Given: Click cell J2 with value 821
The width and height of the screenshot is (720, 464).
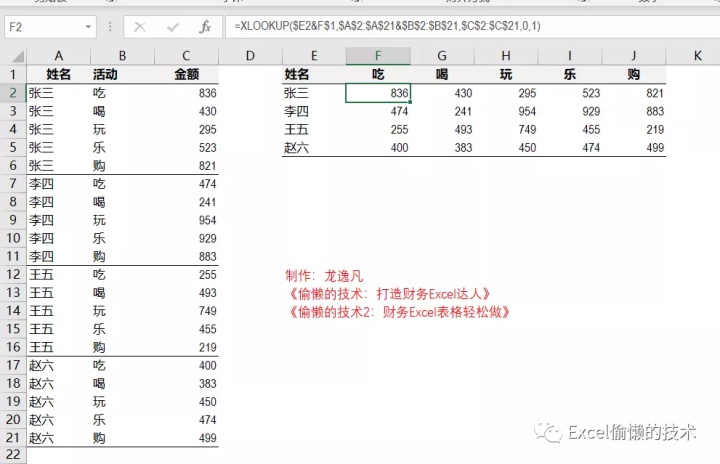Looking at the screenshot, I should point(634,93).
